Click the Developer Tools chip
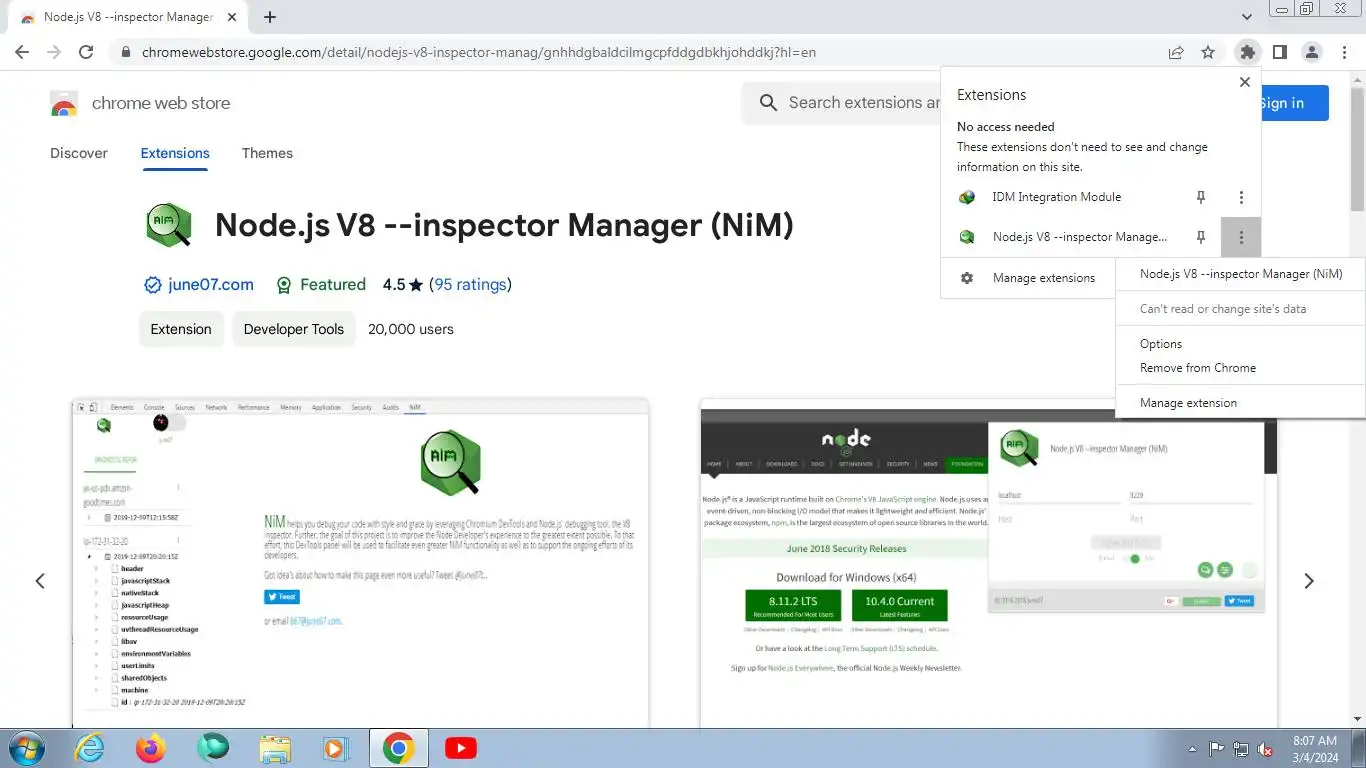The width and height of the screenshot is (1366, 768). coord(293,329)
